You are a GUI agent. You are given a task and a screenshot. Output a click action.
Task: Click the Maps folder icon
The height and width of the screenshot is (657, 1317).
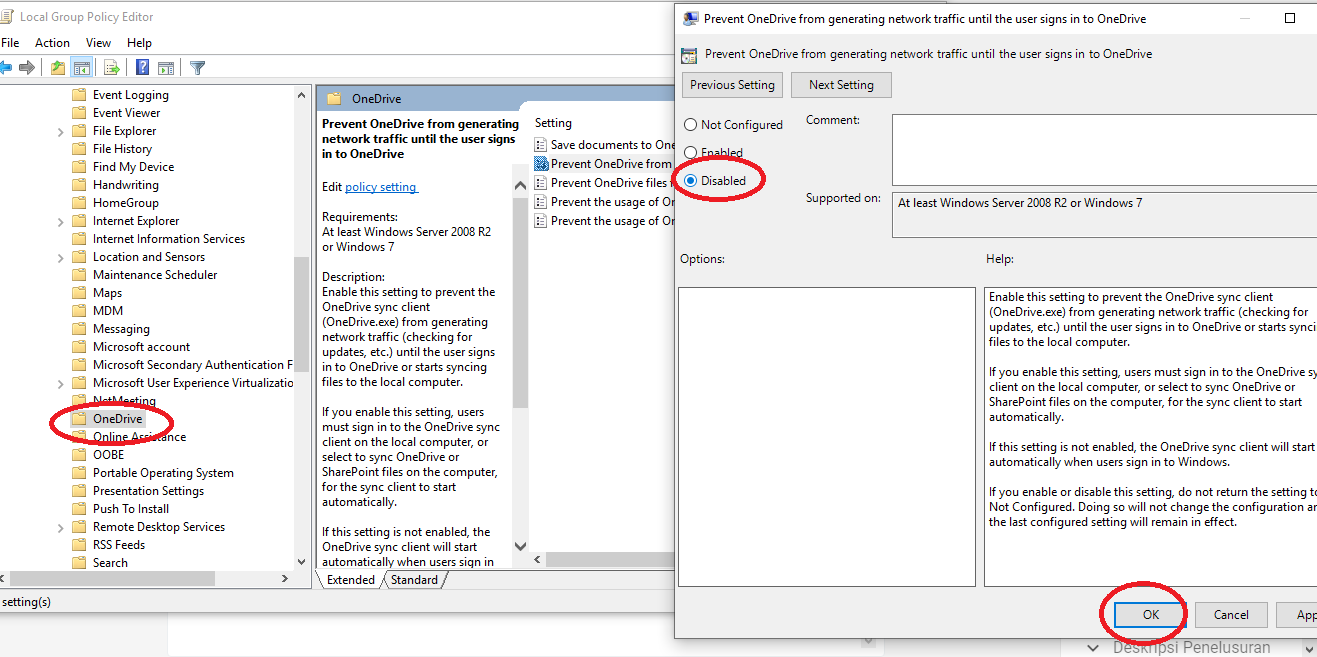[80, 293]
